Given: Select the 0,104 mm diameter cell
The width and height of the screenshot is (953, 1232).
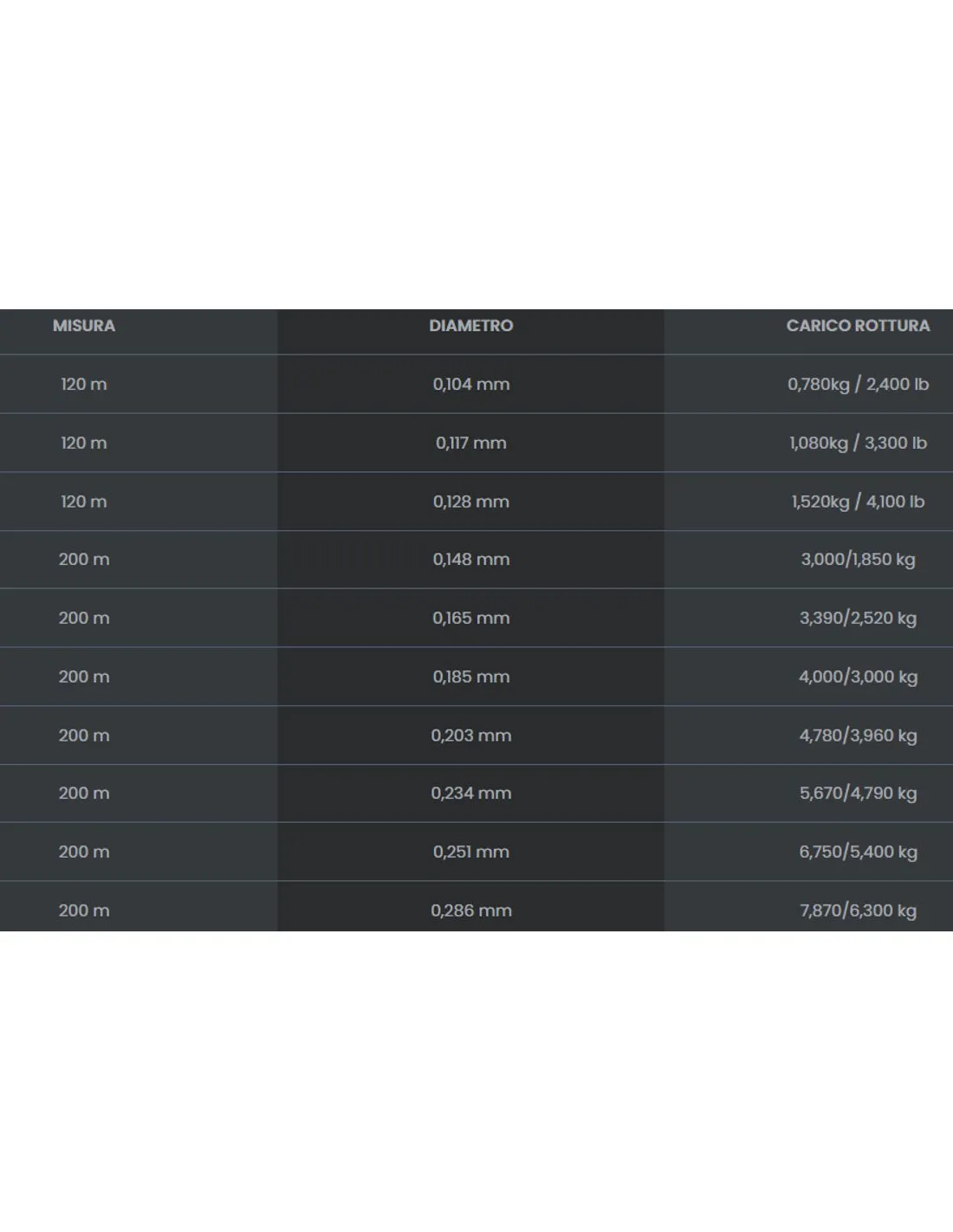Looking at the screenshot, I should 471,384.
